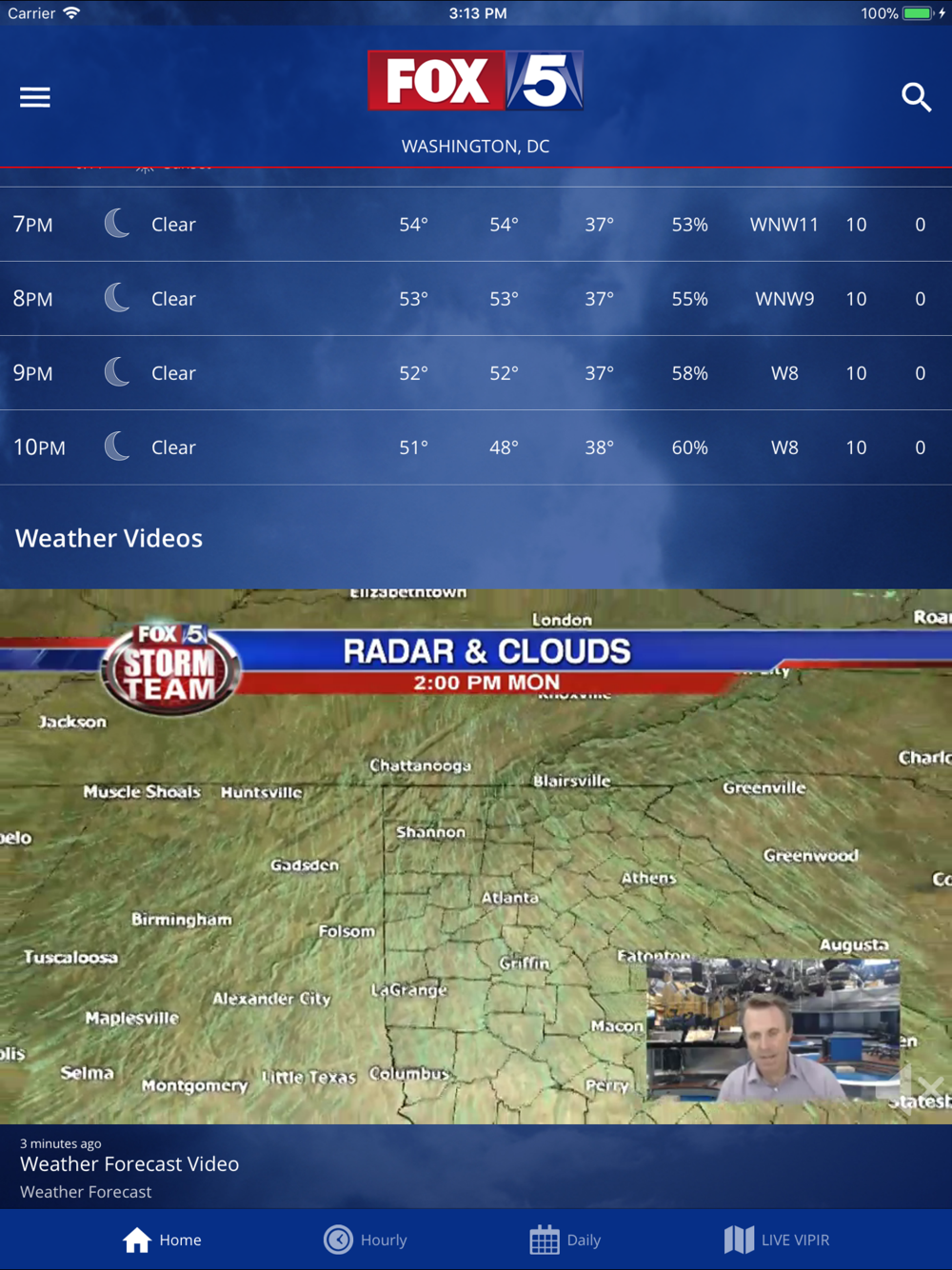
Task: Open the hamburger menu
Action: coord(35,97)
